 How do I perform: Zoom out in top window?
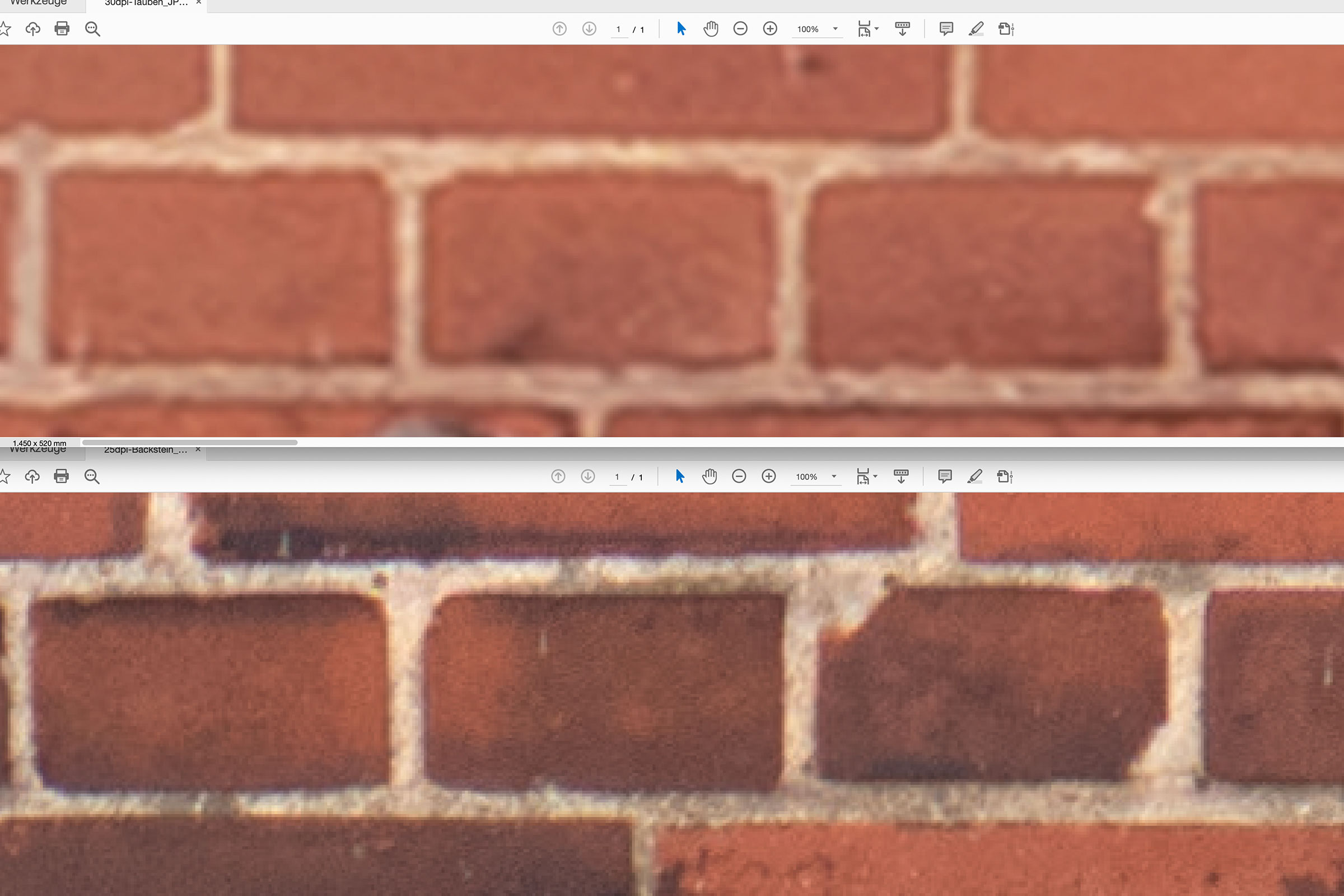pyautogui.click(x=740, y=29)
